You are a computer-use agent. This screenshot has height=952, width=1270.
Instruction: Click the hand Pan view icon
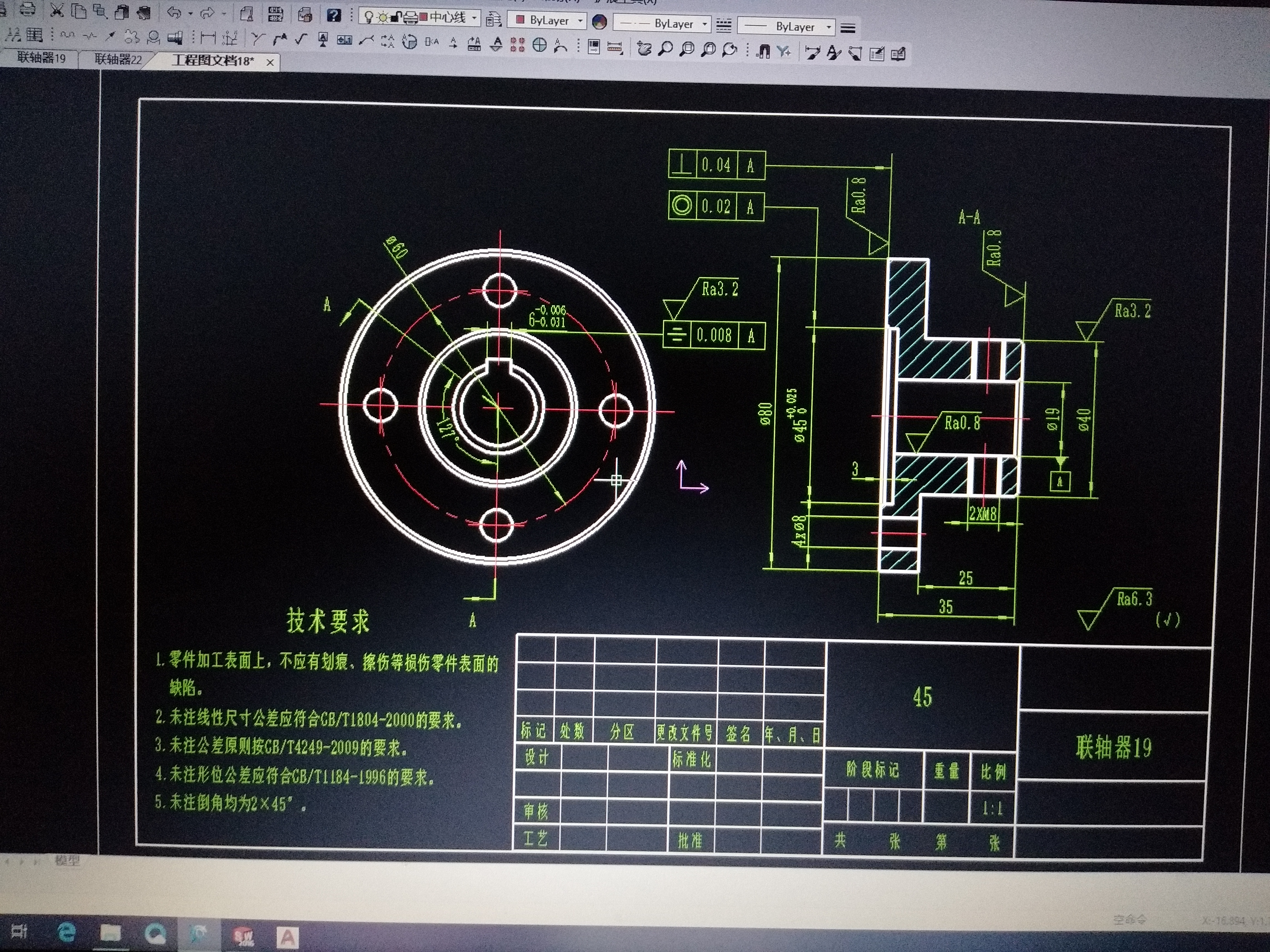click(644, 49)
